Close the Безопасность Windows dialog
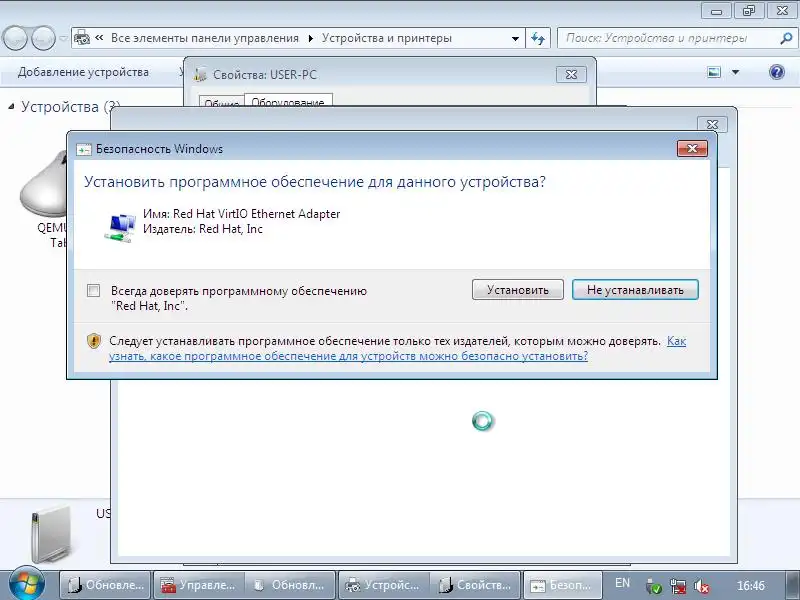800x600 pixels. (x=692, y=148)
